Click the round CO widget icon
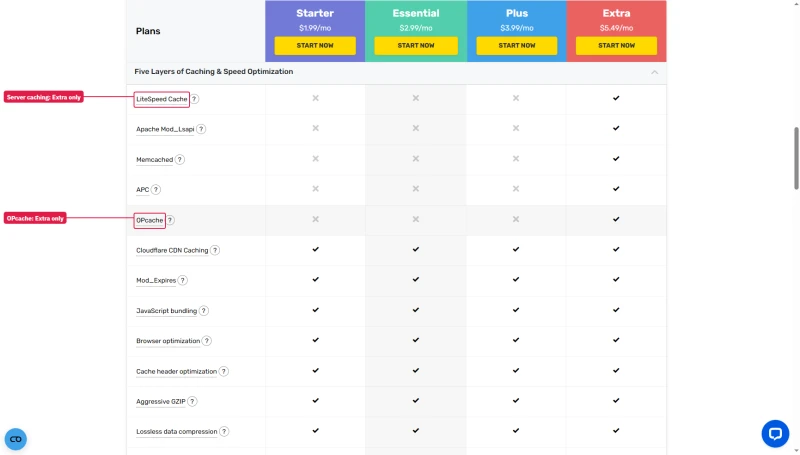Image resolution: width=800 pixels, height=455 pixels. pos(16,439)
